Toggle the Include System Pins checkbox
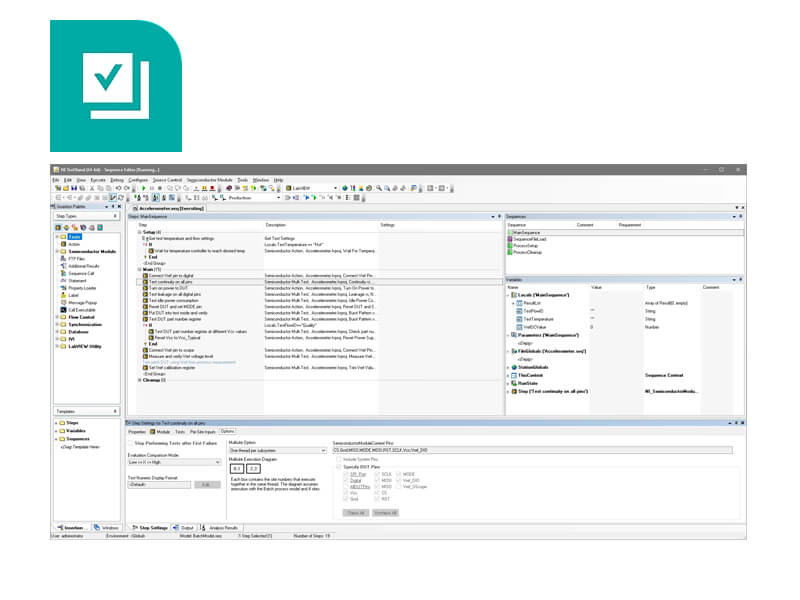 click(336, 458)
